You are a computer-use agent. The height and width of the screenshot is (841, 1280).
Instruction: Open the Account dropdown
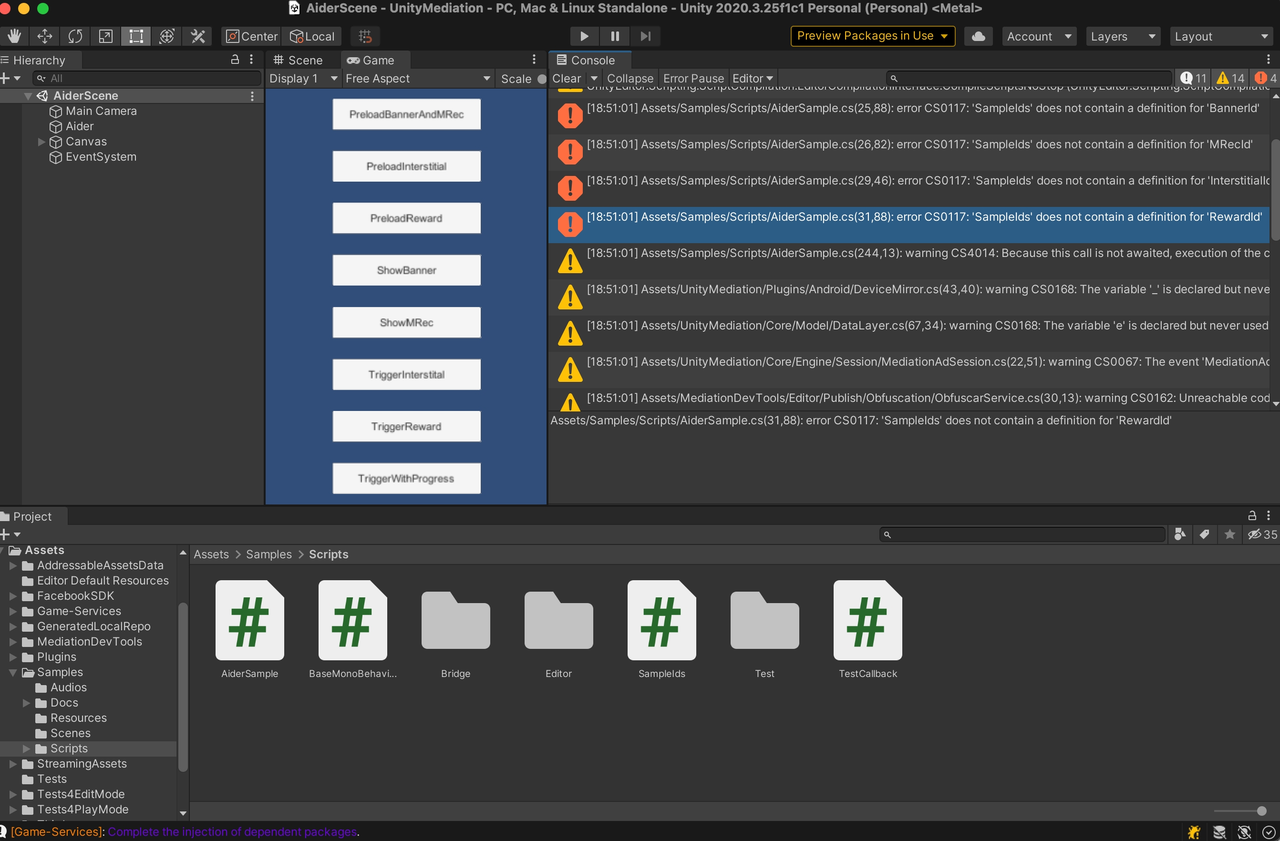(1039, 36)
